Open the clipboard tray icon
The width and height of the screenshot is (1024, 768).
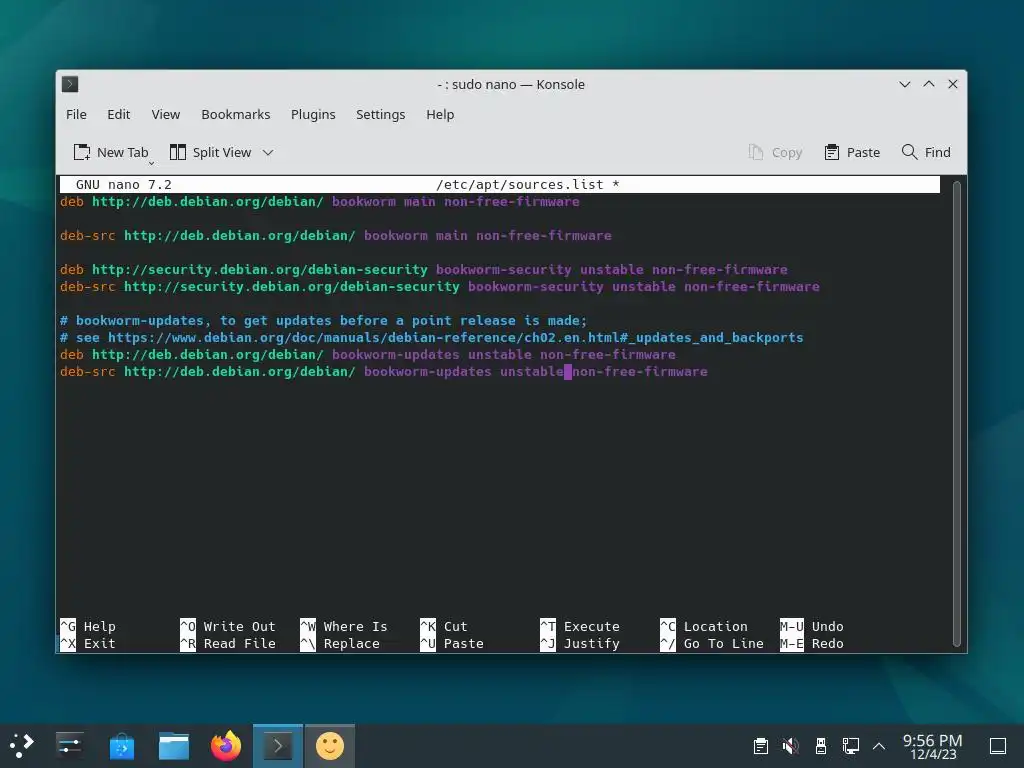tap(761, 746)
